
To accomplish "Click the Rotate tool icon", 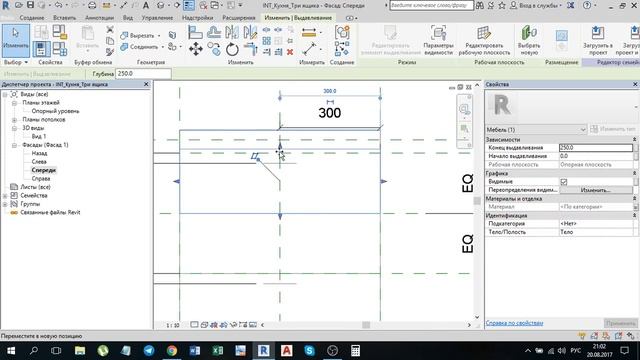I will [x=232, y=49].
